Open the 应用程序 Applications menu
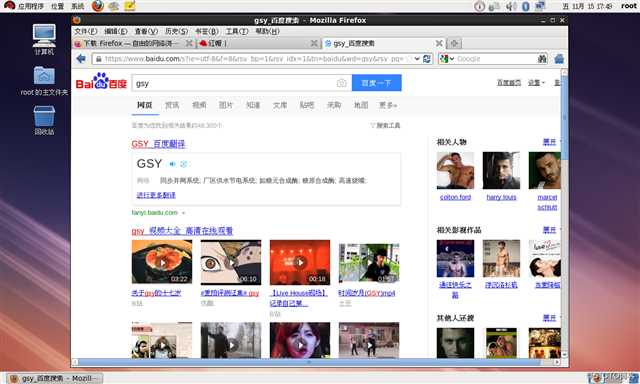The width and height of the screenshot is (640, 384). click(31, 6)
